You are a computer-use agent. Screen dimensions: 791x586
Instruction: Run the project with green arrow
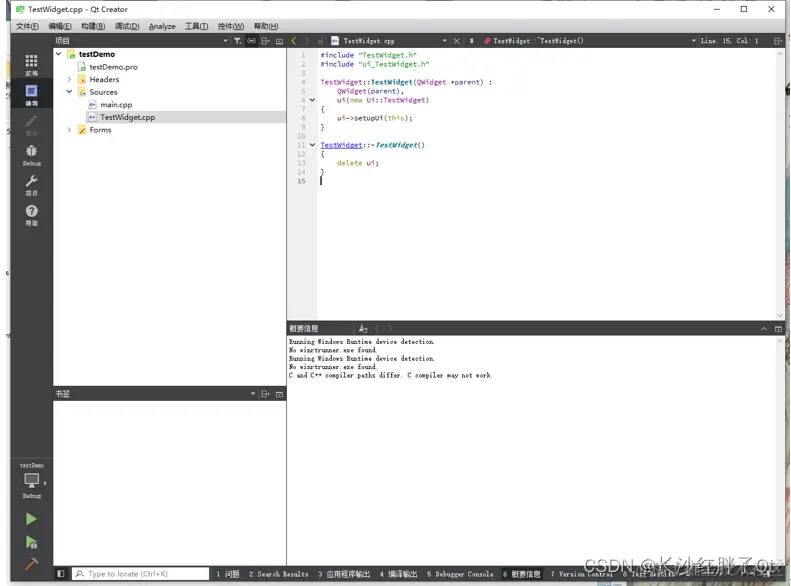click(x=31, y=519)
